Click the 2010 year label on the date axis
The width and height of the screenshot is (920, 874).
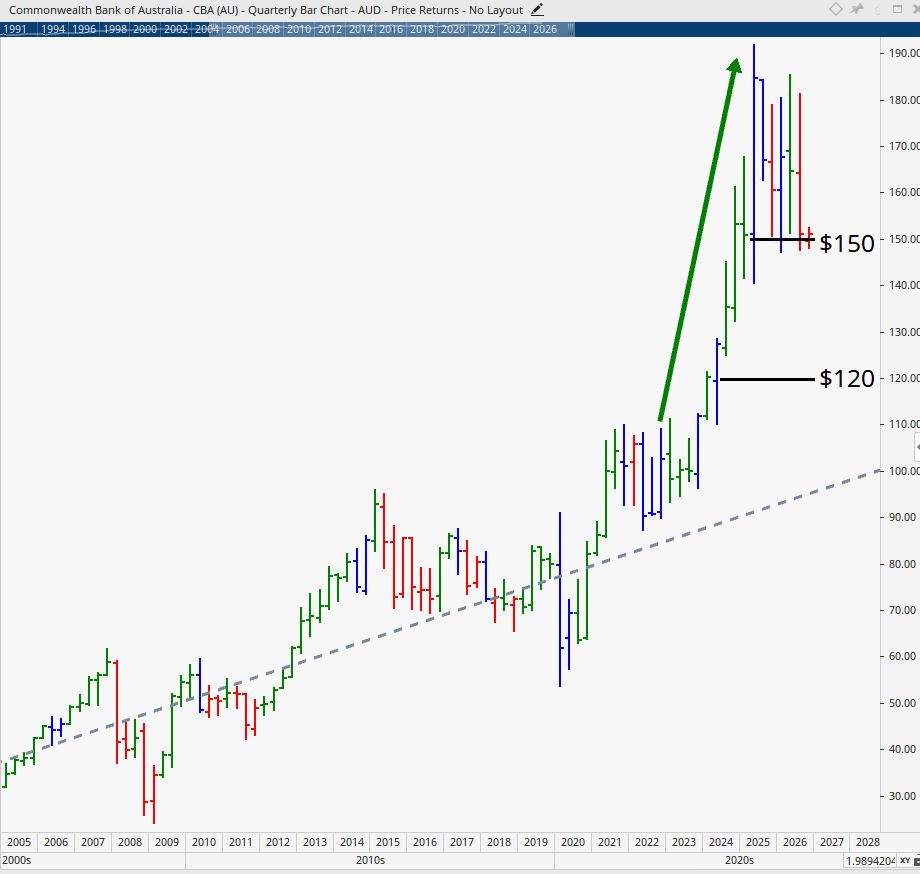click(x=204, y=842)
